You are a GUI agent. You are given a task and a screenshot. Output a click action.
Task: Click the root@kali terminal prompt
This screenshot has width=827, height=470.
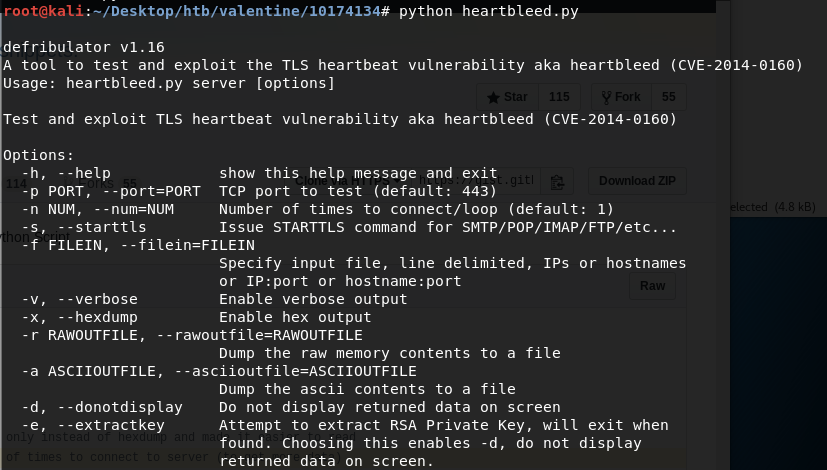(40, 12)
